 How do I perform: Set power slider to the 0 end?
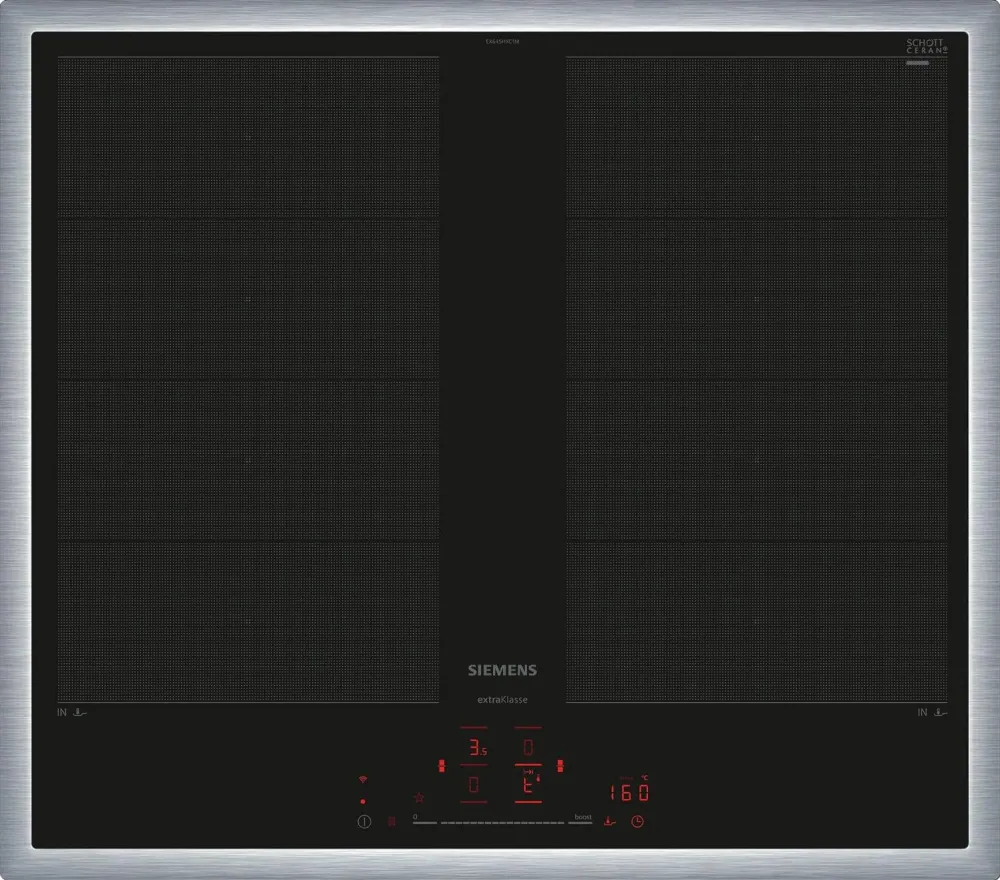click(424, 820)
